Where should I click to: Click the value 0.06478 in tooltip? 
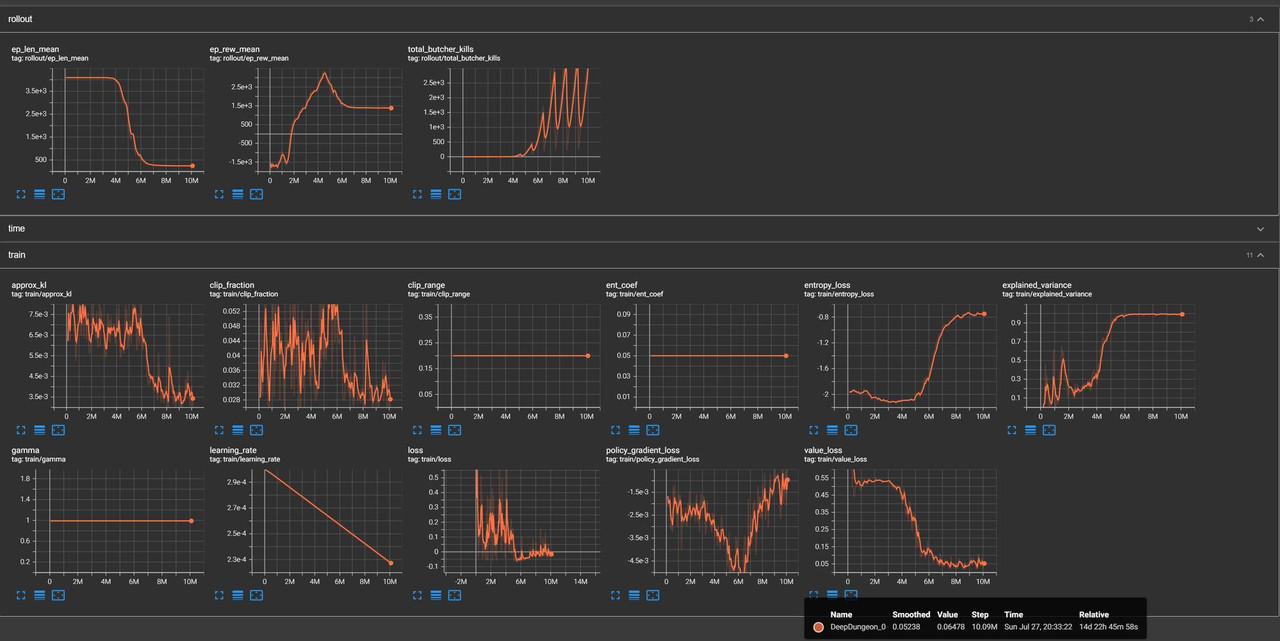click(952, 627)
